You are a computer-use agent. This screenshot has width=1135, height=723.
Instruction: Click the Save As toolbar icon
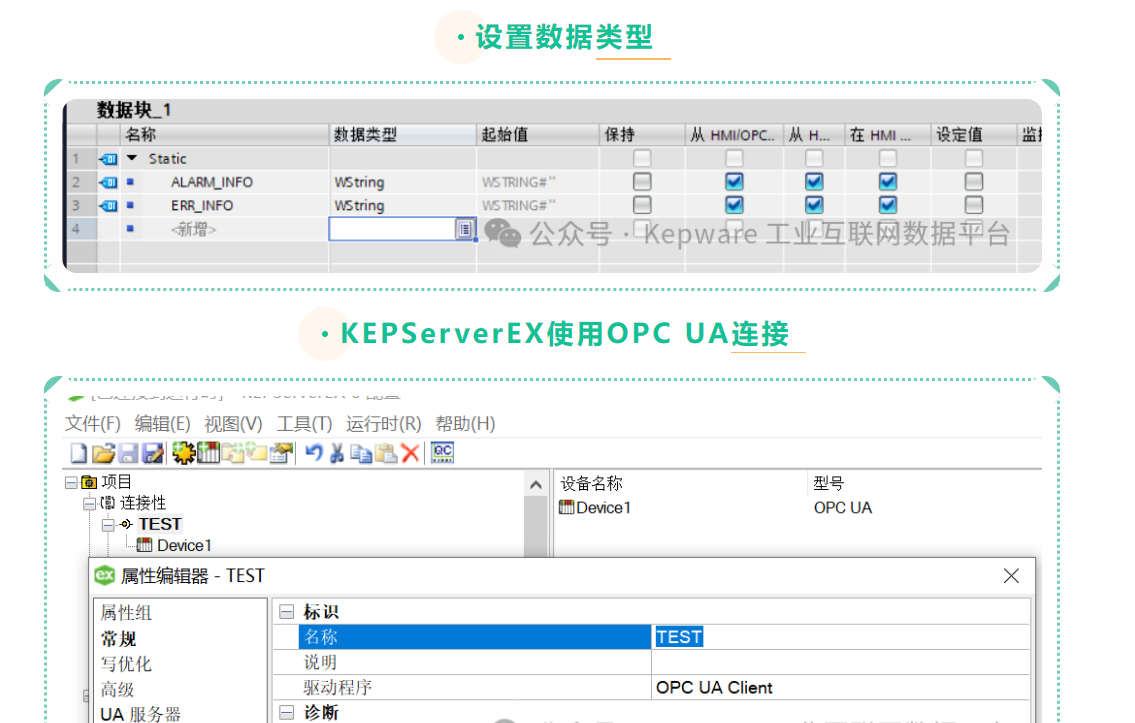[153, 453]
